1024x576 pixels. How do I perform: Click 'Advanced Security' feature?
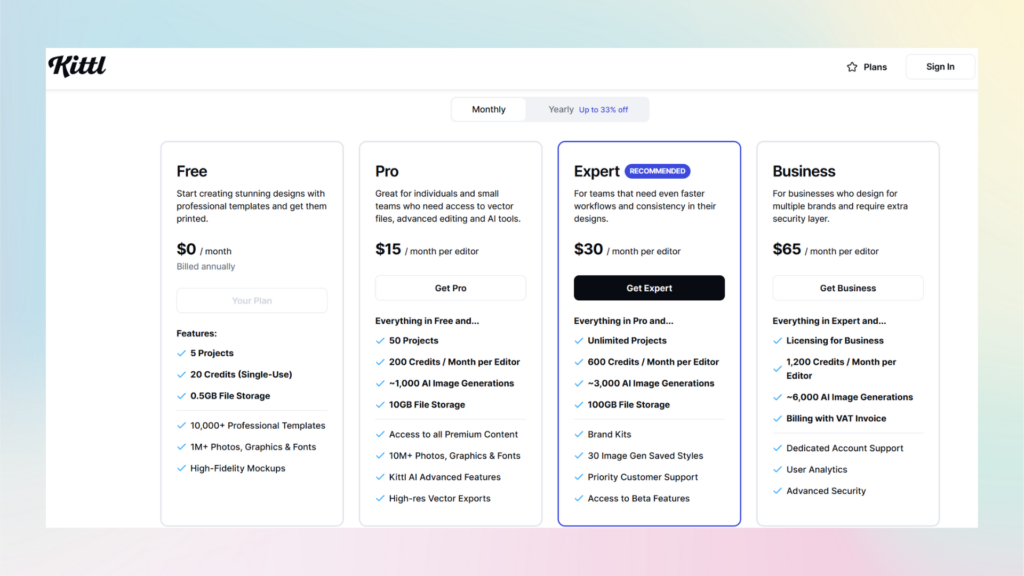826,491
